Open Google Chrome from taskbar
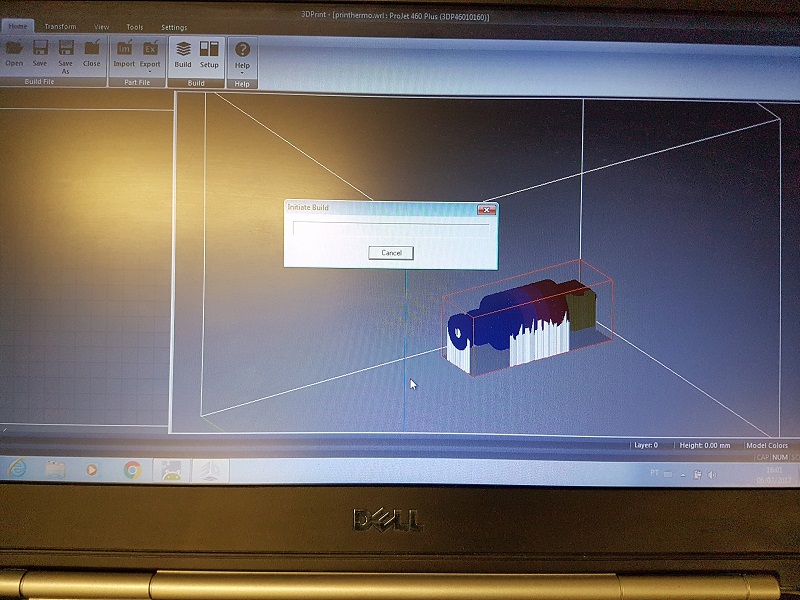Screen dimensions: 800x600 [132, 470]
